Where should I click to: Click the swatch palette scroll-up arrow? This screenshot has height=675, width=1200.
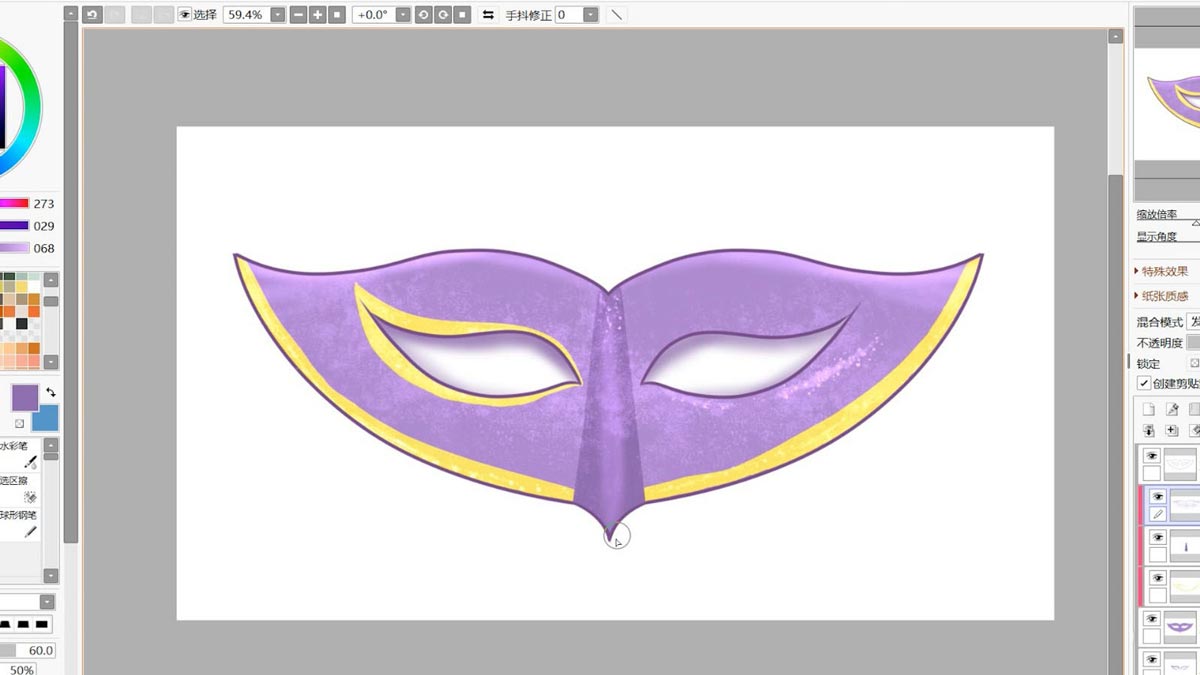51,280
